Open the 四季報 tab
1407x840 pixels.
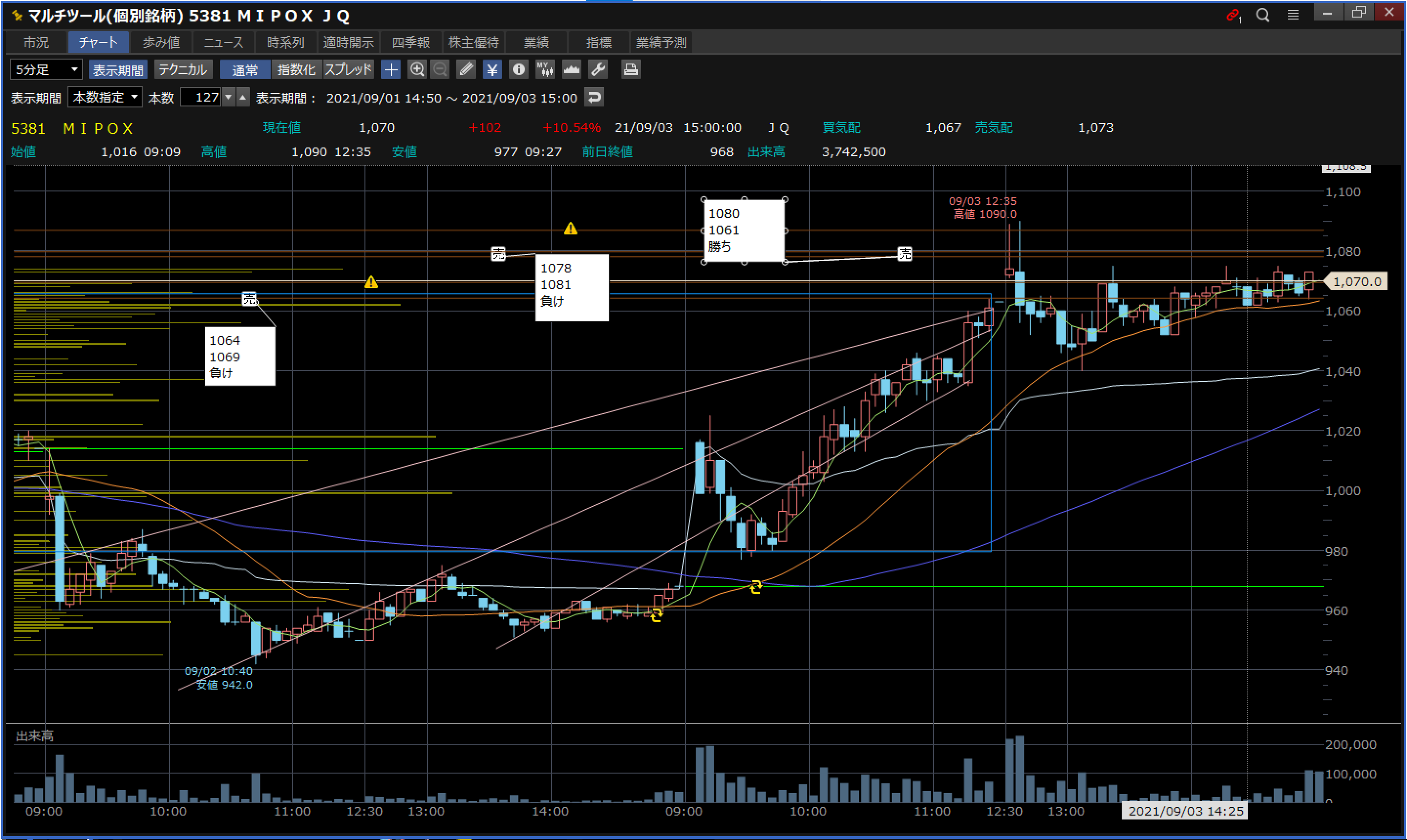[x=410, y=42]
